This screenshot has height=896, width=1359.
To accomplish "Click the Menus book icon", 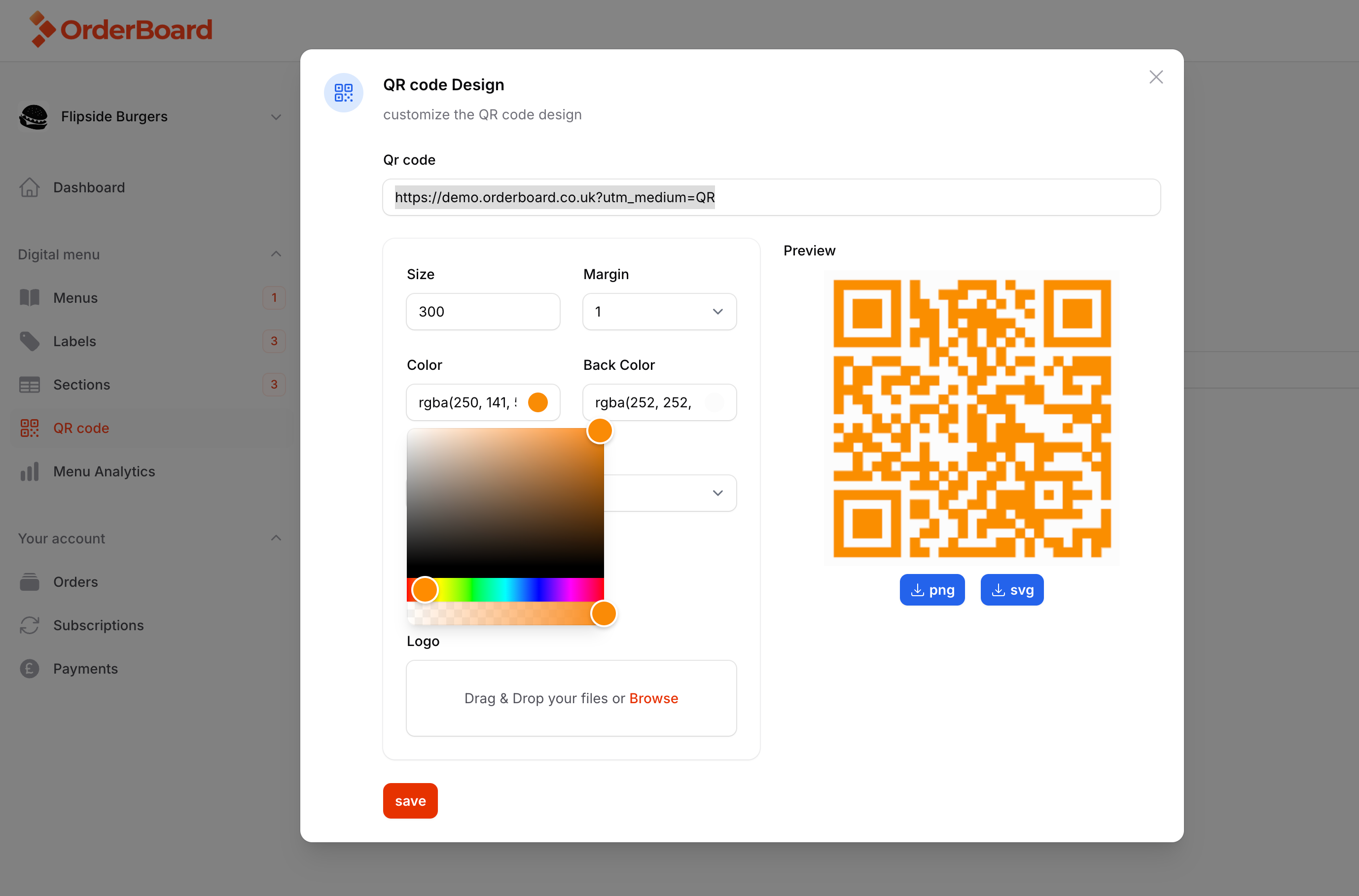I will coord(29,298).
